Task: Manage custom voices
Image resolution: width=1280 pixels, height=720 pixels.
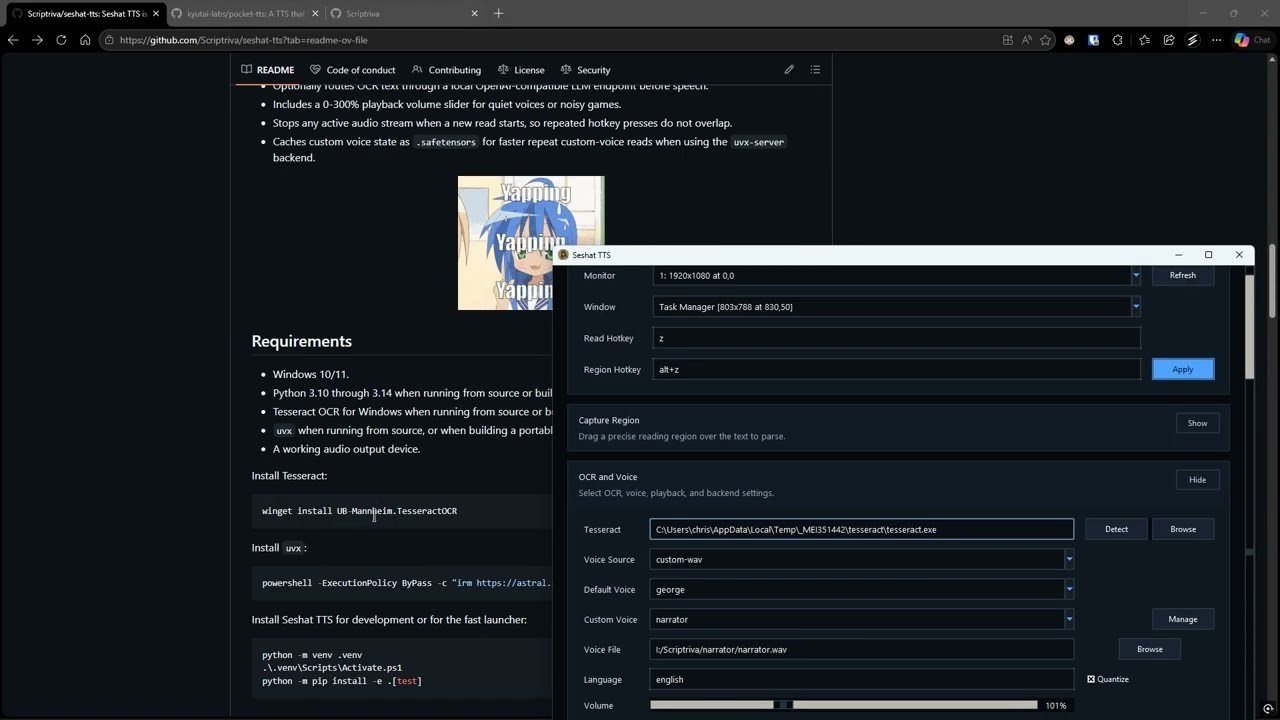Action: (x=1182, y=619)
